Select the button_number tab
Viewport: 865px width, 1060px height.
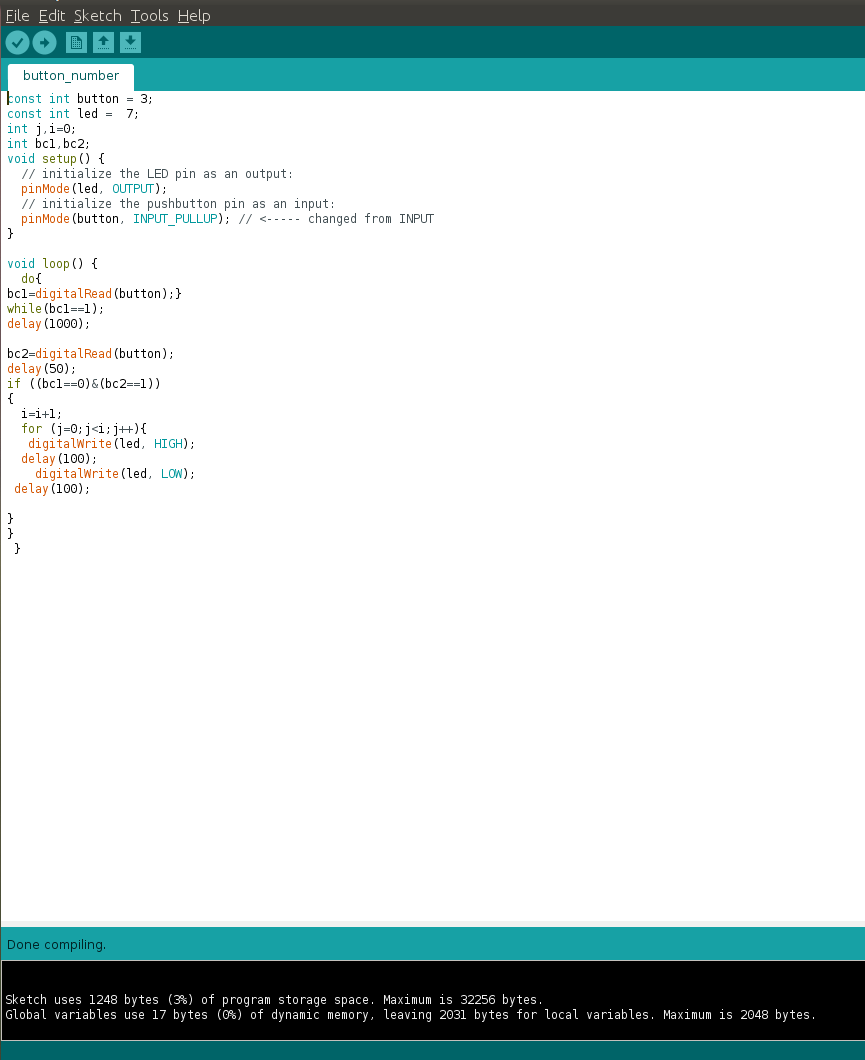pos(71,76)
